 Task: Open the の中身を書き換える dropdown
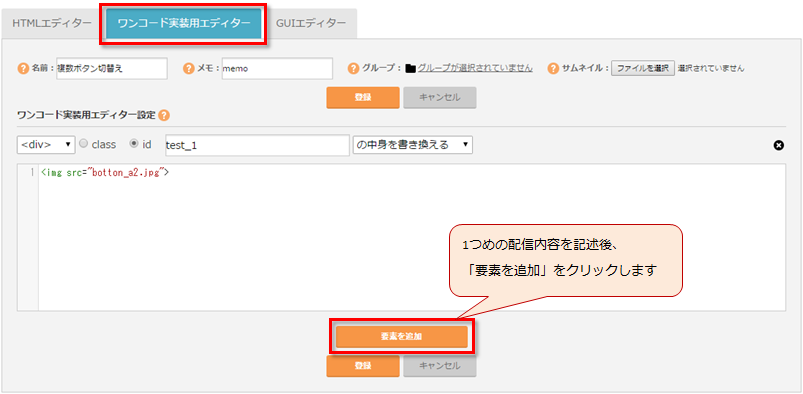pyautogui.click(x=413, y=145)
